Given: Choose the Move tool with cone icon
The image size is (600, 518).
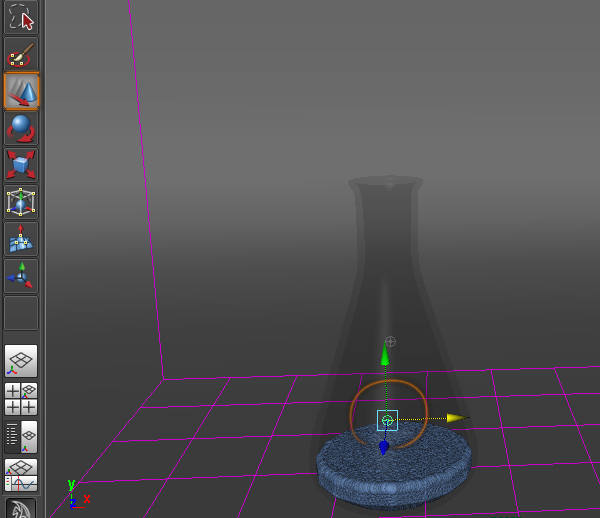Looking at the screenshot, I should 21,91.
